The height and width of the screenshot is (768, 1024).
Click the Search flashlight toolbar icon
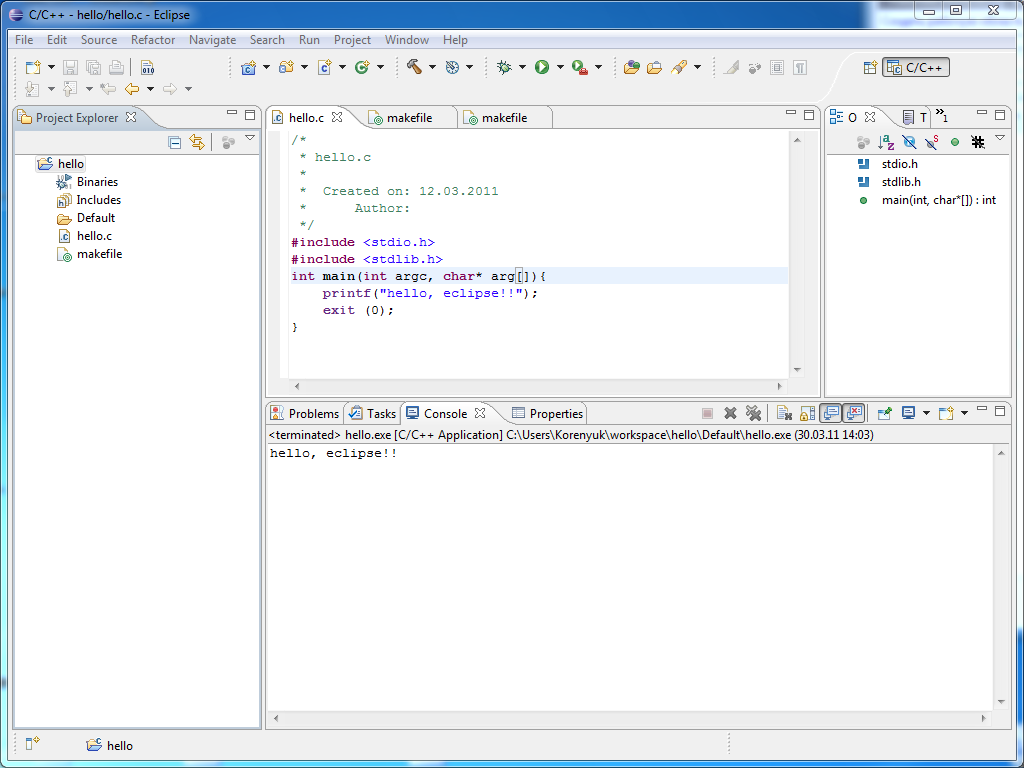(x=679, y=67)
